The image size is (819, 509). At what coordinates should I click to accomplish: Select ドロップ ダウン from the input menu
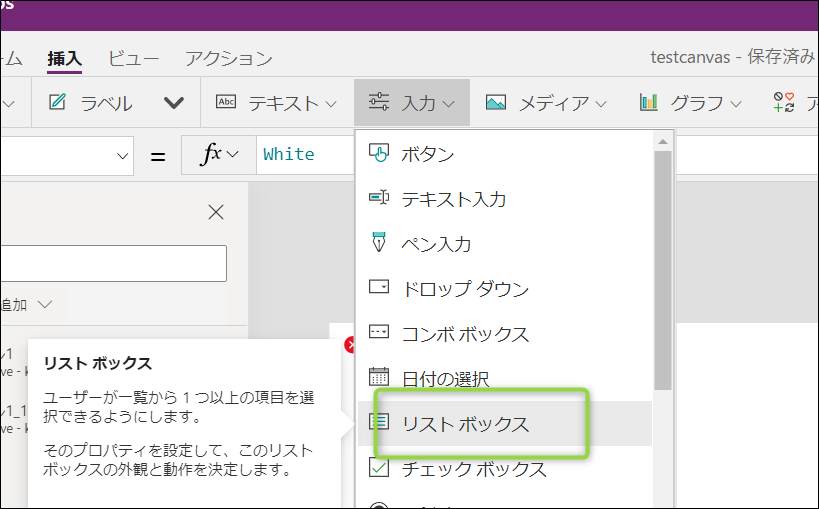tap(505, 288)
